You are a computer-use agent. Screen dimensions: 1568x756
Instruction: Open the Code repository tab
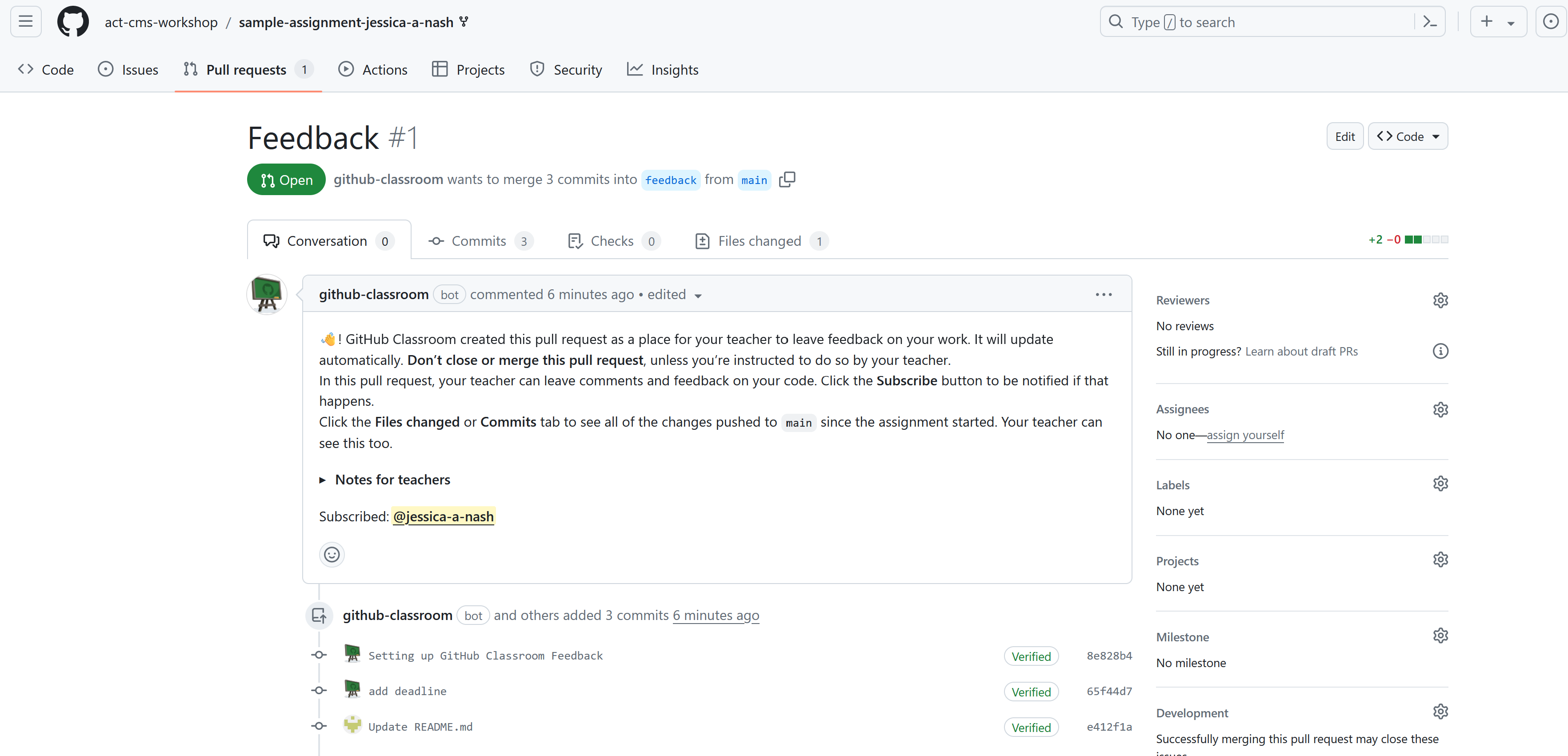(46, 70)
